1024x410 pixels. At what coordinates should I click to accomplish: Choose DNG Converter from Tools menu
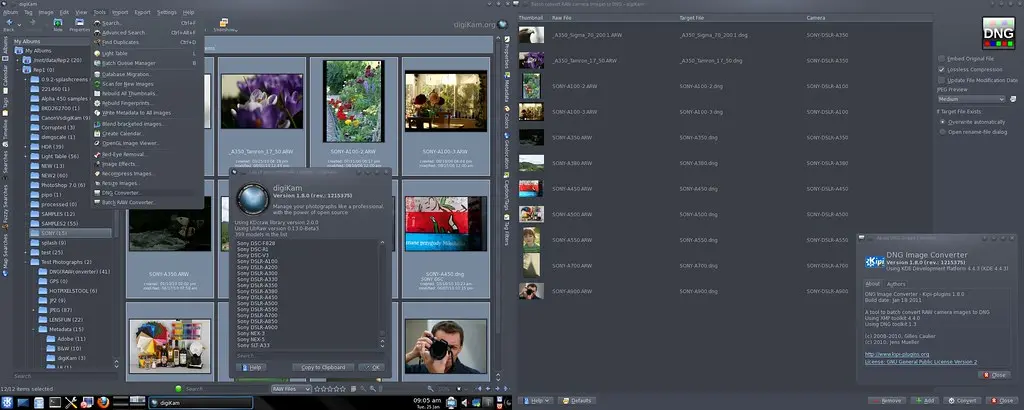pyautogui.click(x=148, y=193)
